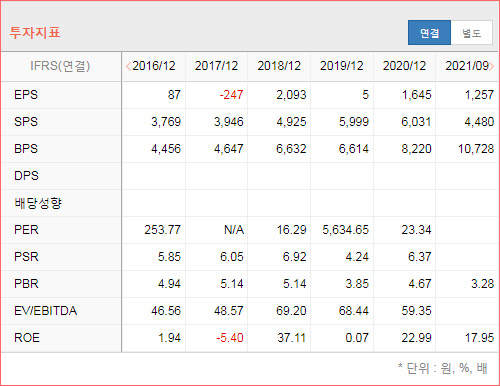Click PSR value 6.92
The image size is (500, 386).
tap(295, 257)
